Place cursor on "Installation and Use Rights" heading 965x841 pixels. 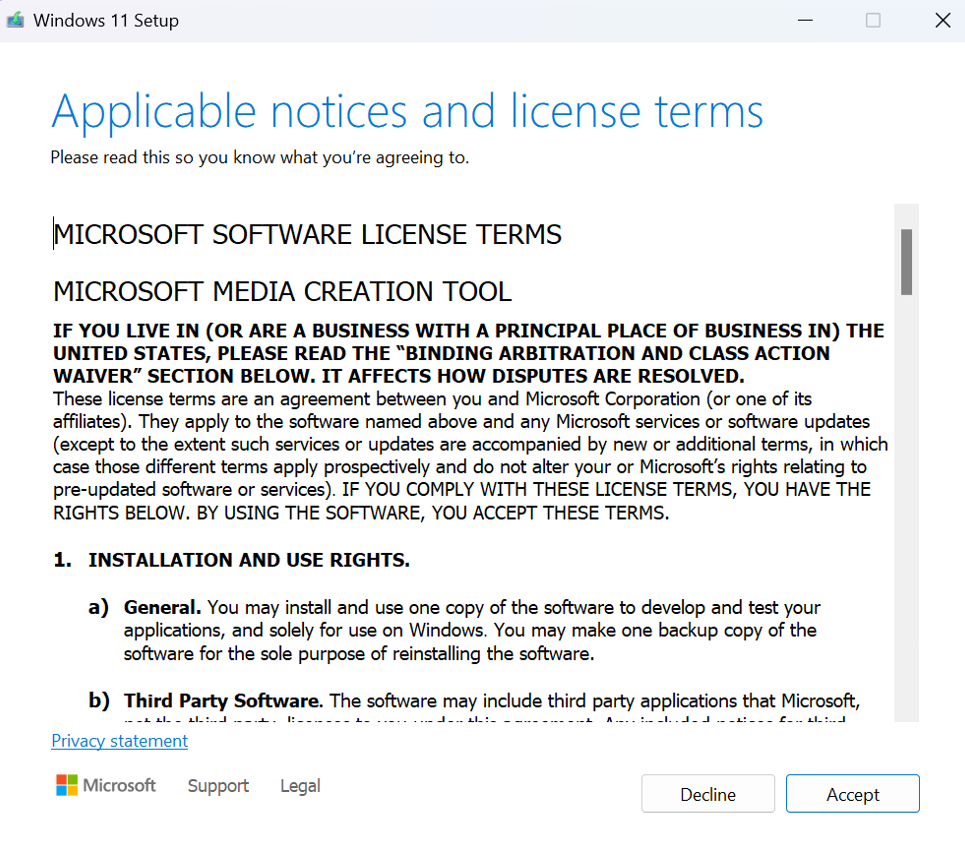coord(248,560)
